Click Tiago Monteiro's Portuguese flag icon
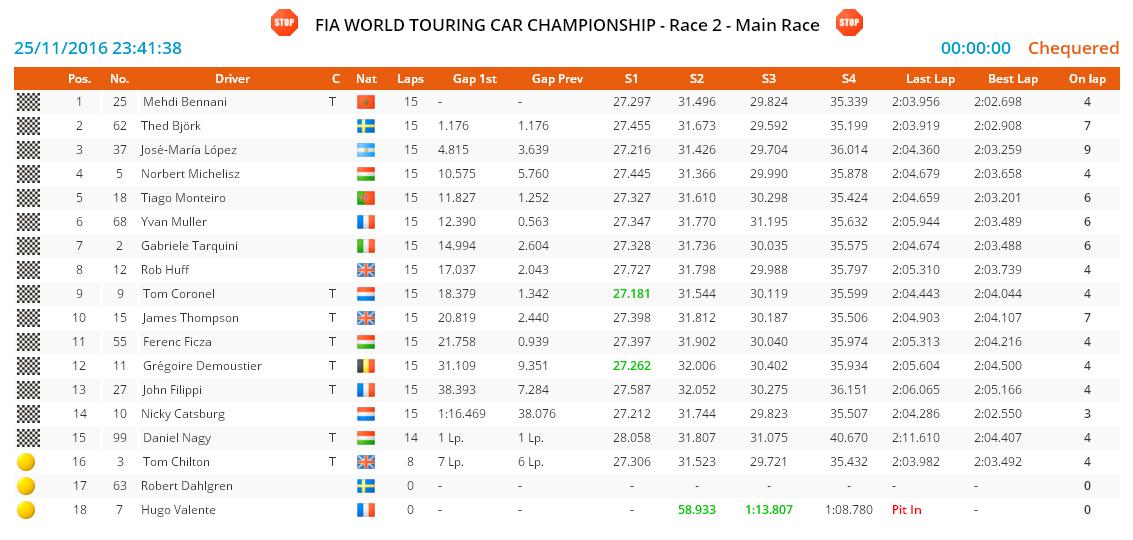Image resolution: width=1133 pixels, height=540 pixels. (x=366, y=198)
